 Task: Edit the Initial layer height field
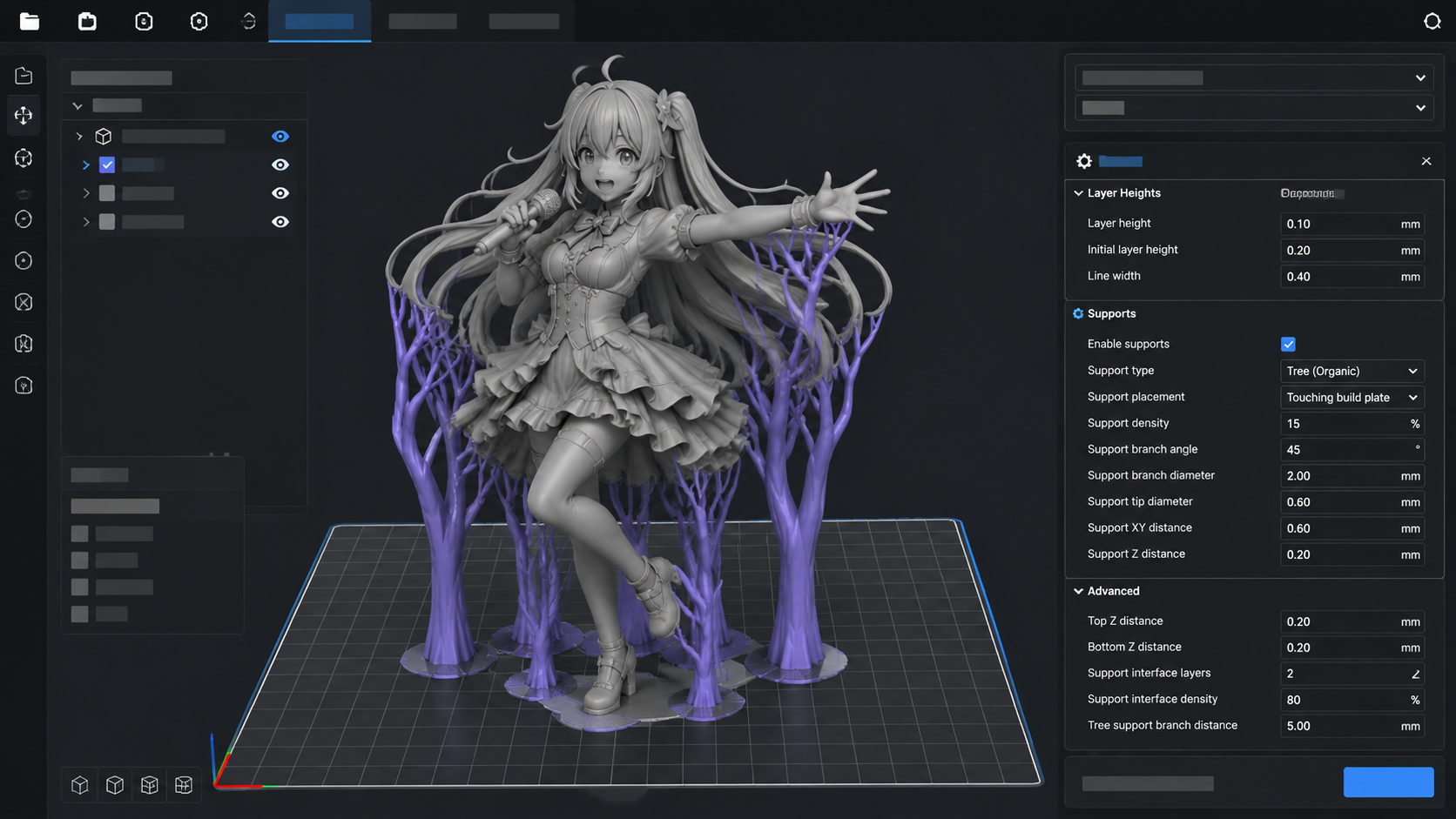1352,250
